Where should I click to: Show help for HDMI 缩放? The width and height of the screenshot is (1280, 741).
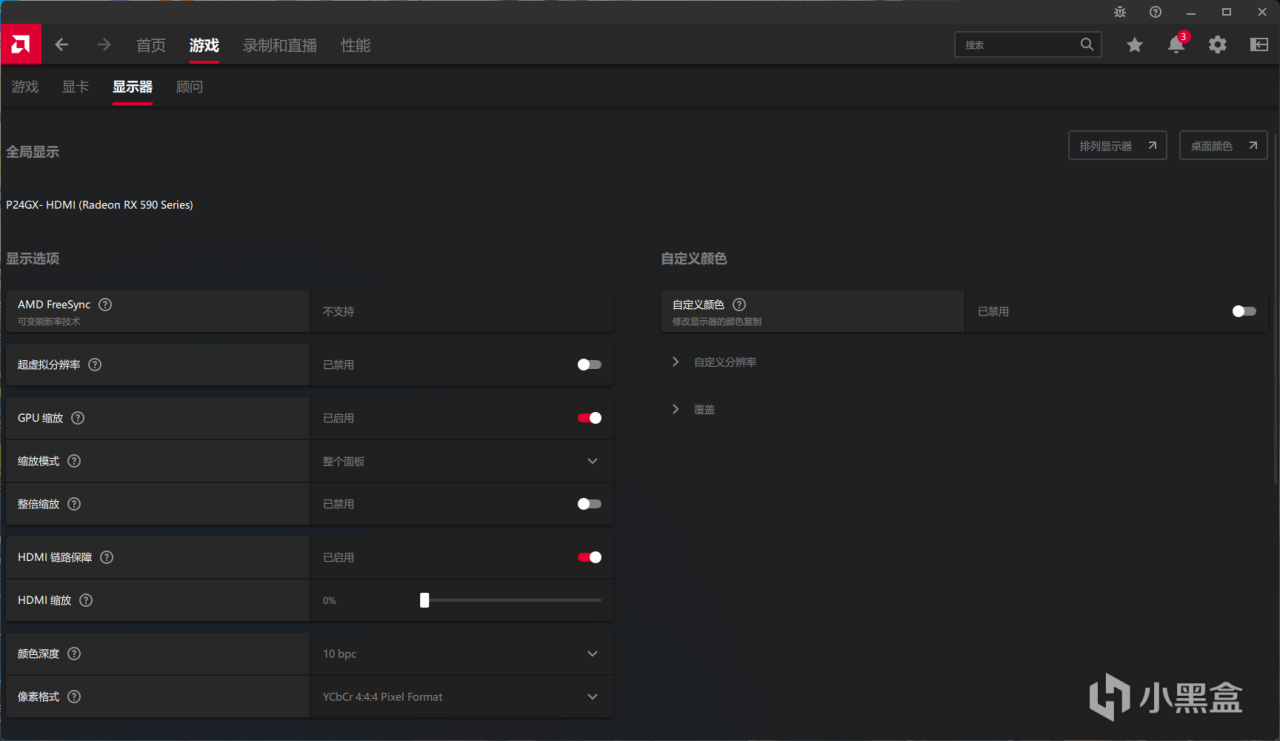(x=86, y=600)
